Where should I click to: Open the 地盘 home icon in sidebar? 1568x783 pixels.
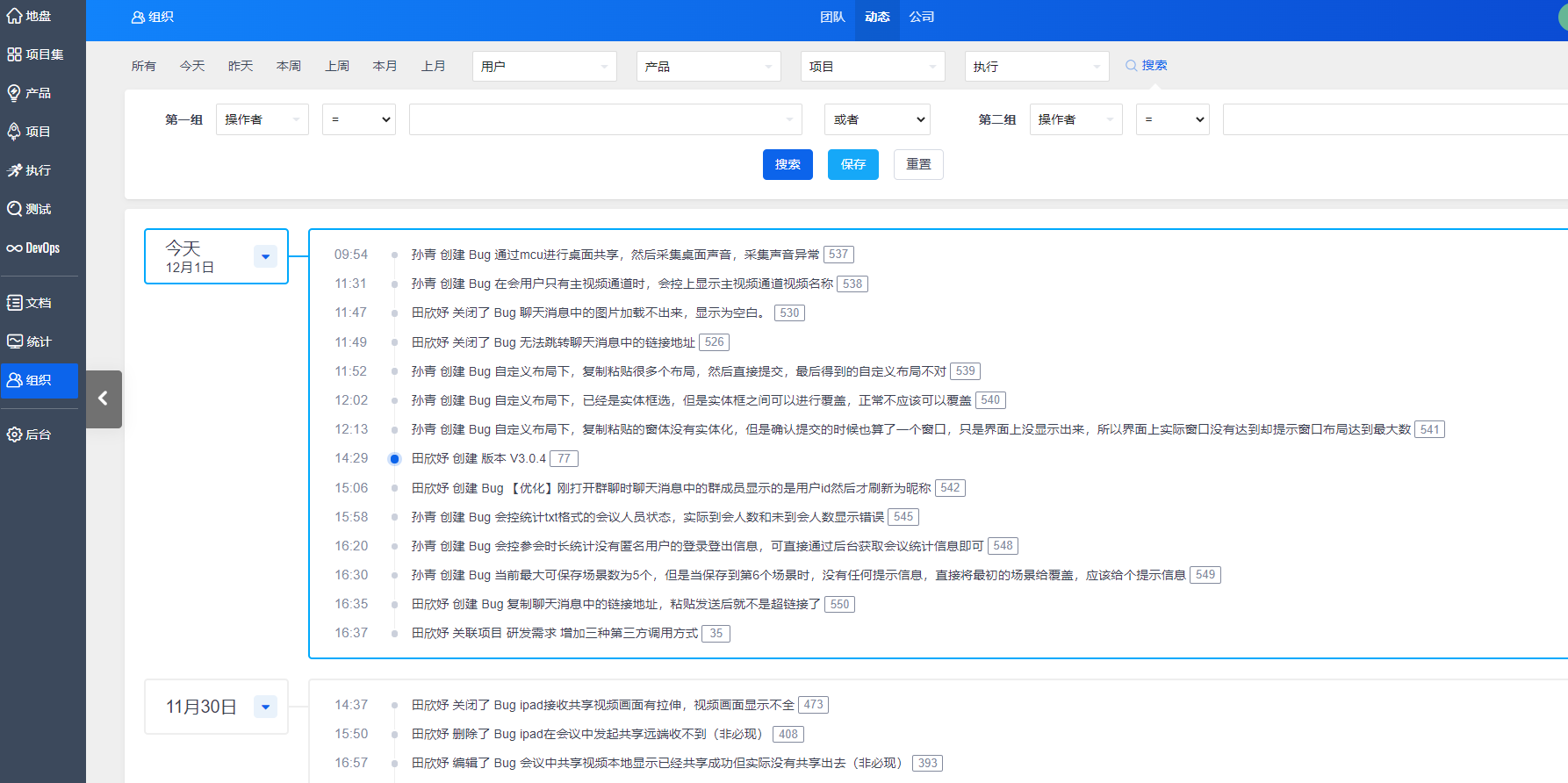click(x=15, y=16)
